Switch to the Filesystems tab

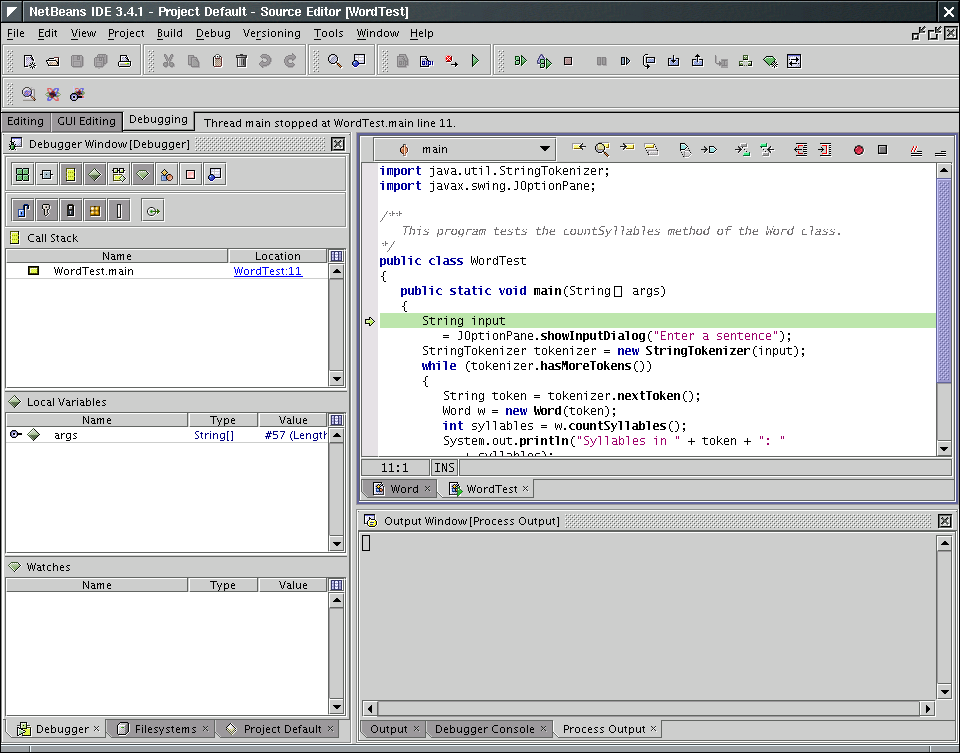click(164, 729)
